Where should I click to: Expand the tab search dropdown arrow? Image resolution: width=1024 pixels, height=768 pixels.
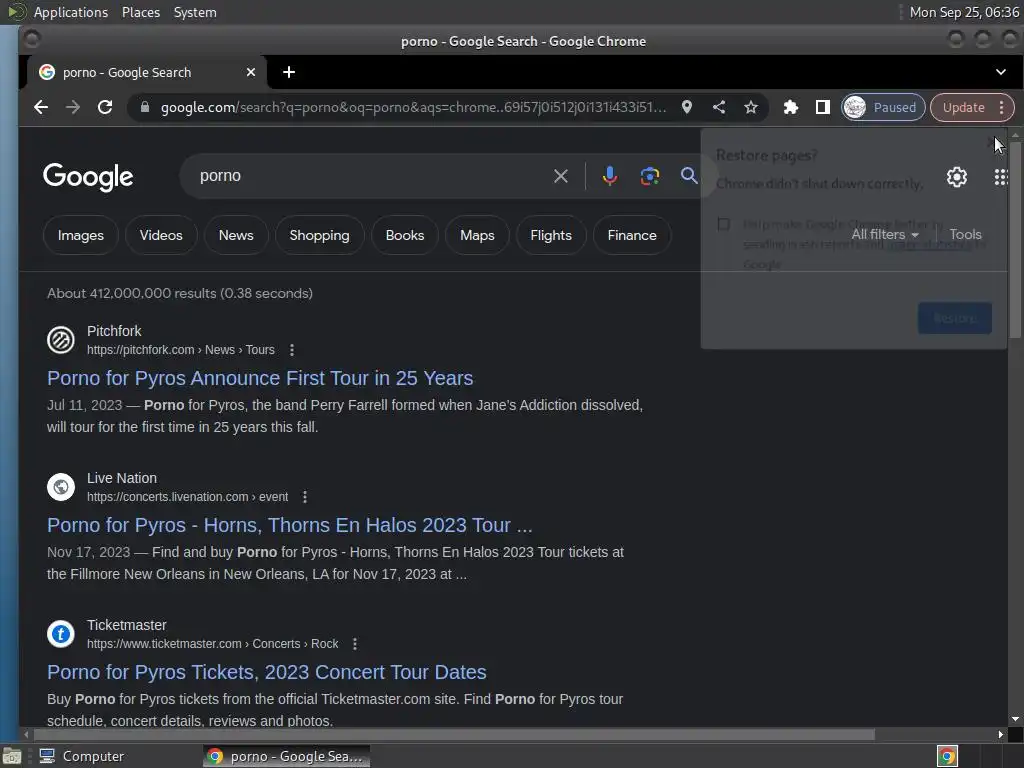1000,72
